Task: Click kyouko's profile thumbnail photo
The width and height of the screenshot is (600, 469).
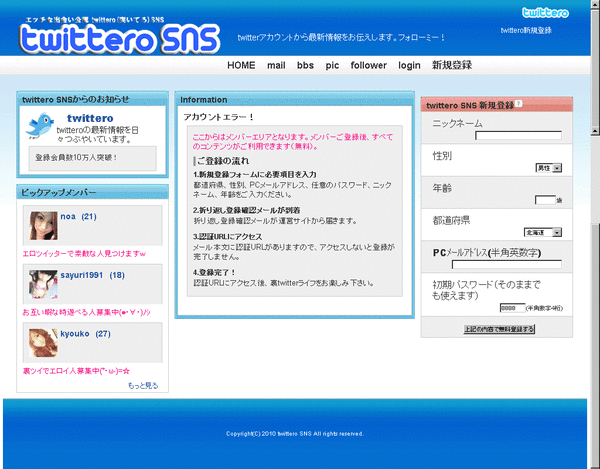Action: click(43, 343)
